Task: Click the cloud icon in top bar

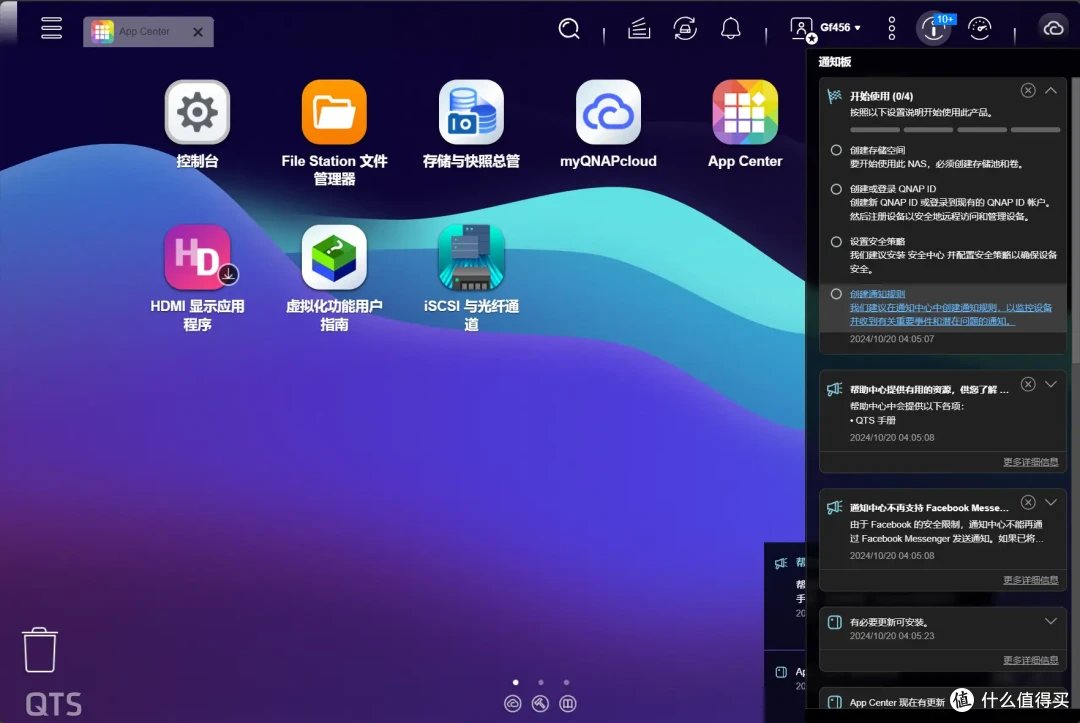Action: pyautogui.click(x=1053, y=28)
